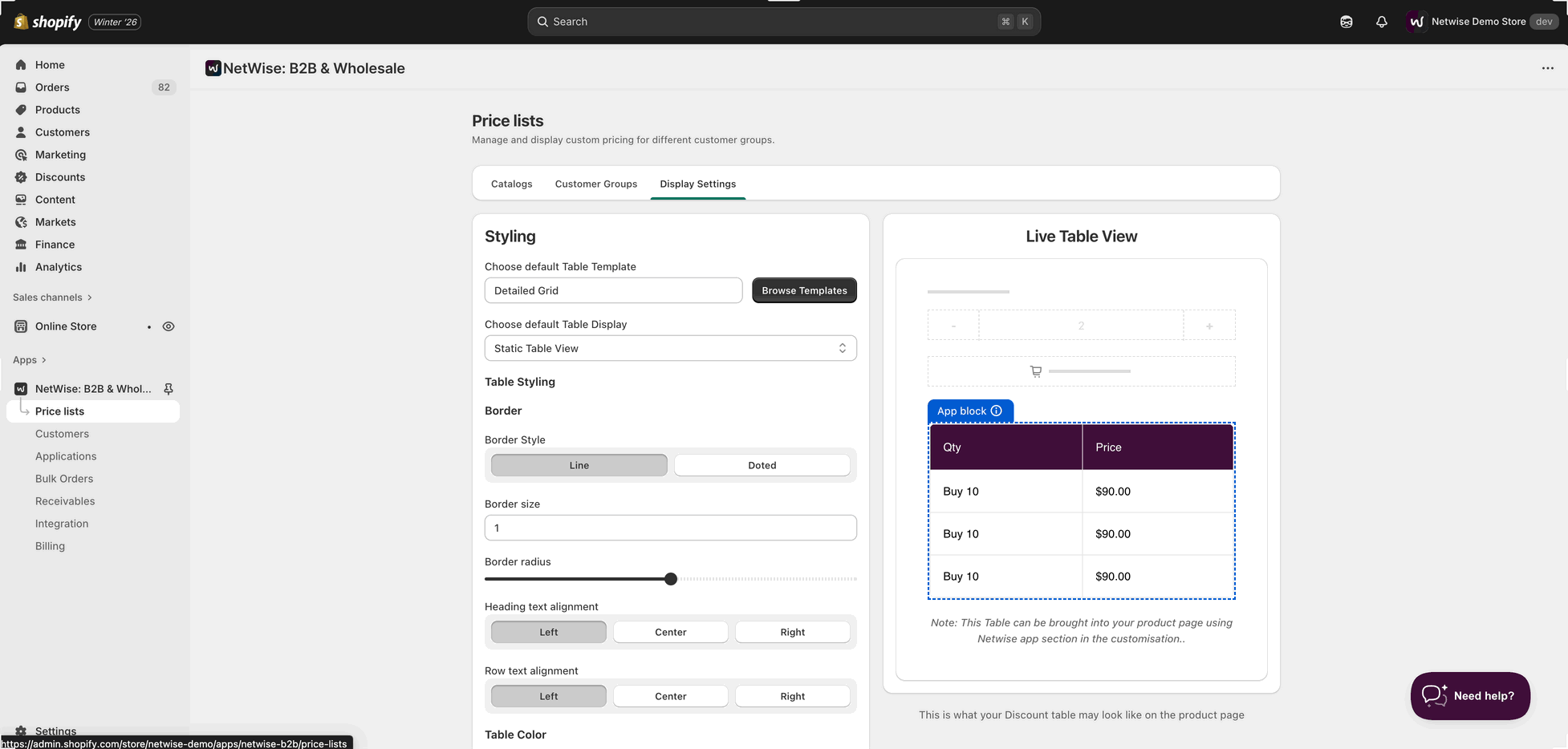
Task: Click the NetWise app icon in sidebar
Action: point(21,389)
